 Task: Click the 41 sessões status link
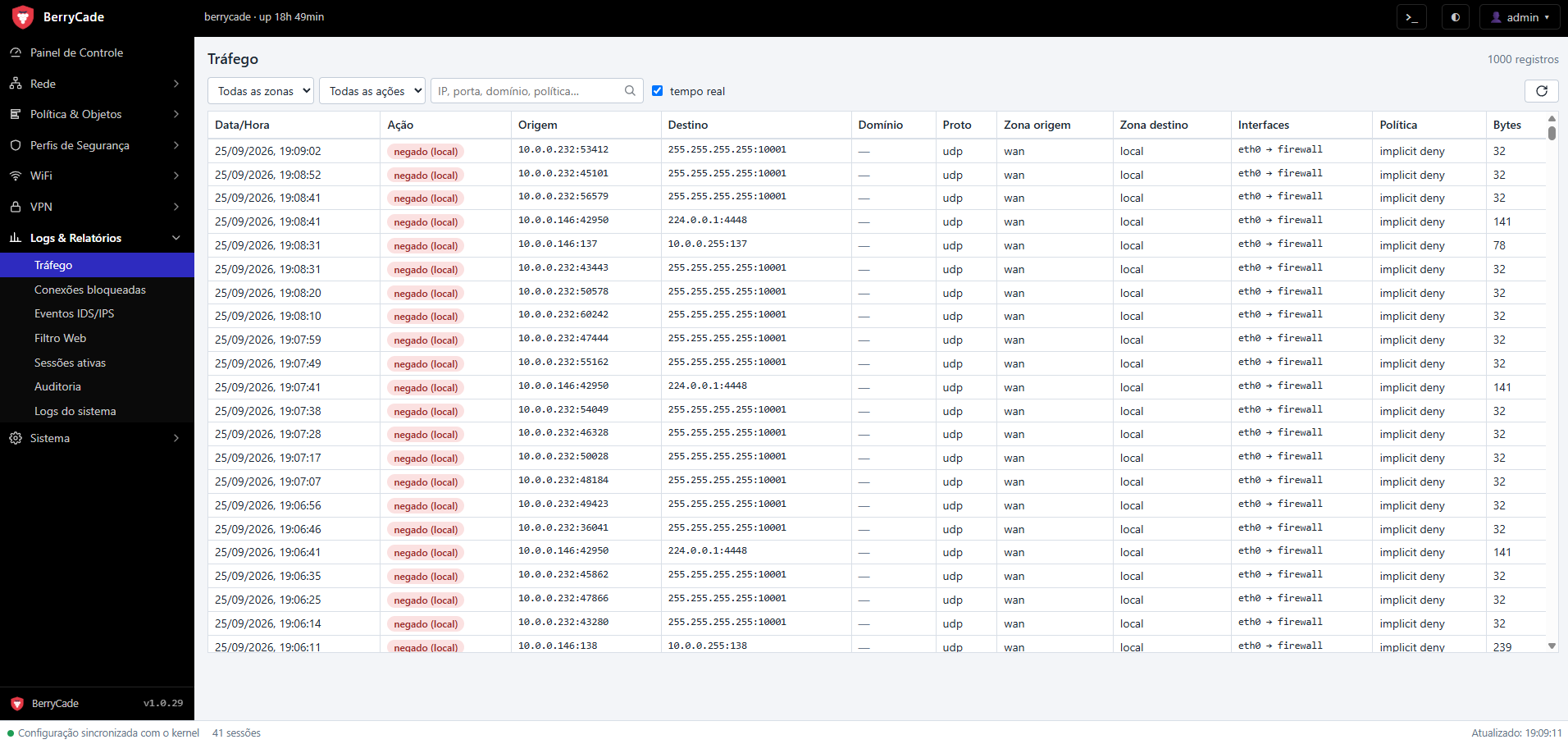[236, 733]
